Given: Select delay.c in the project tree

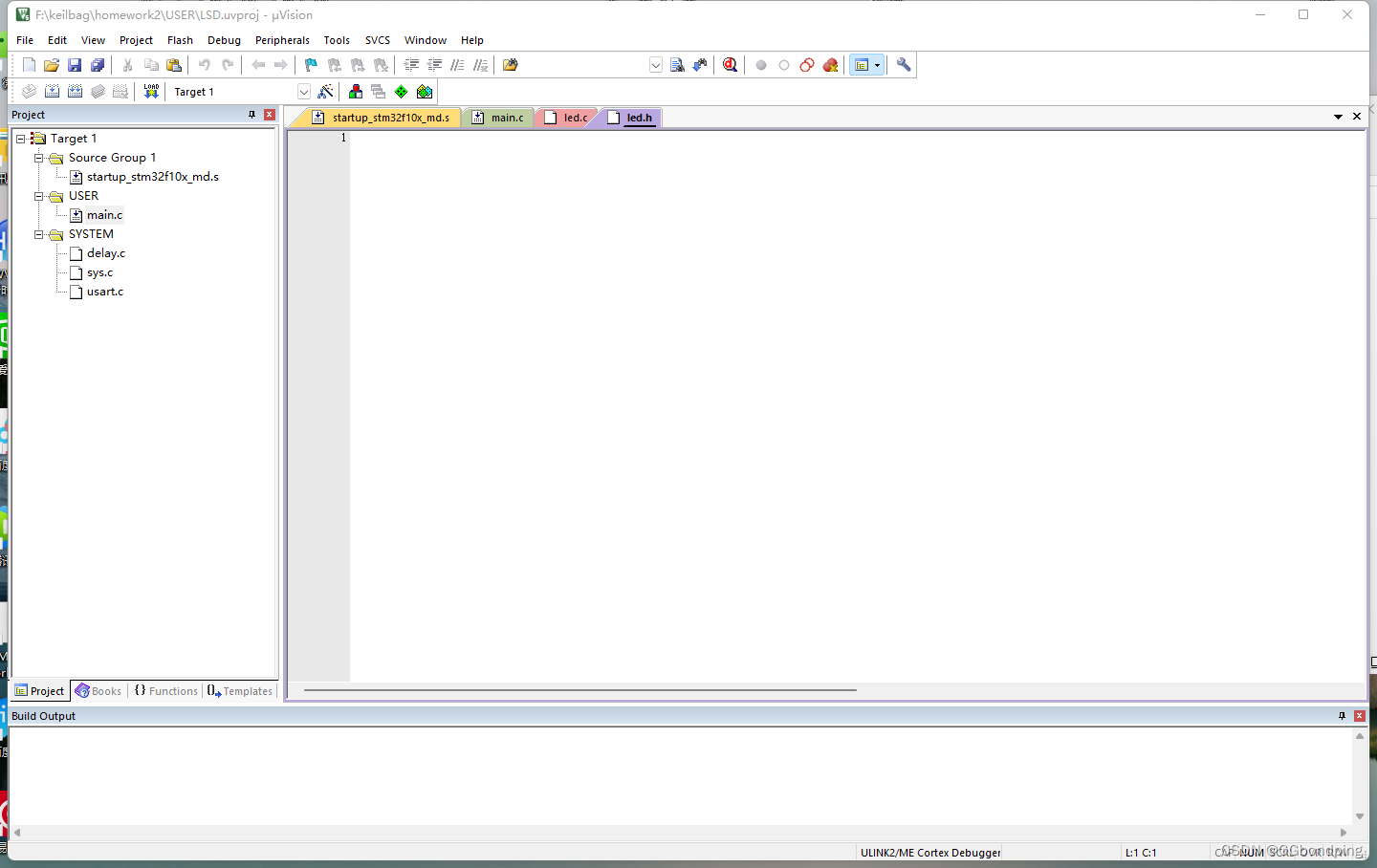Looking at the screenshot, I should 106,253.
